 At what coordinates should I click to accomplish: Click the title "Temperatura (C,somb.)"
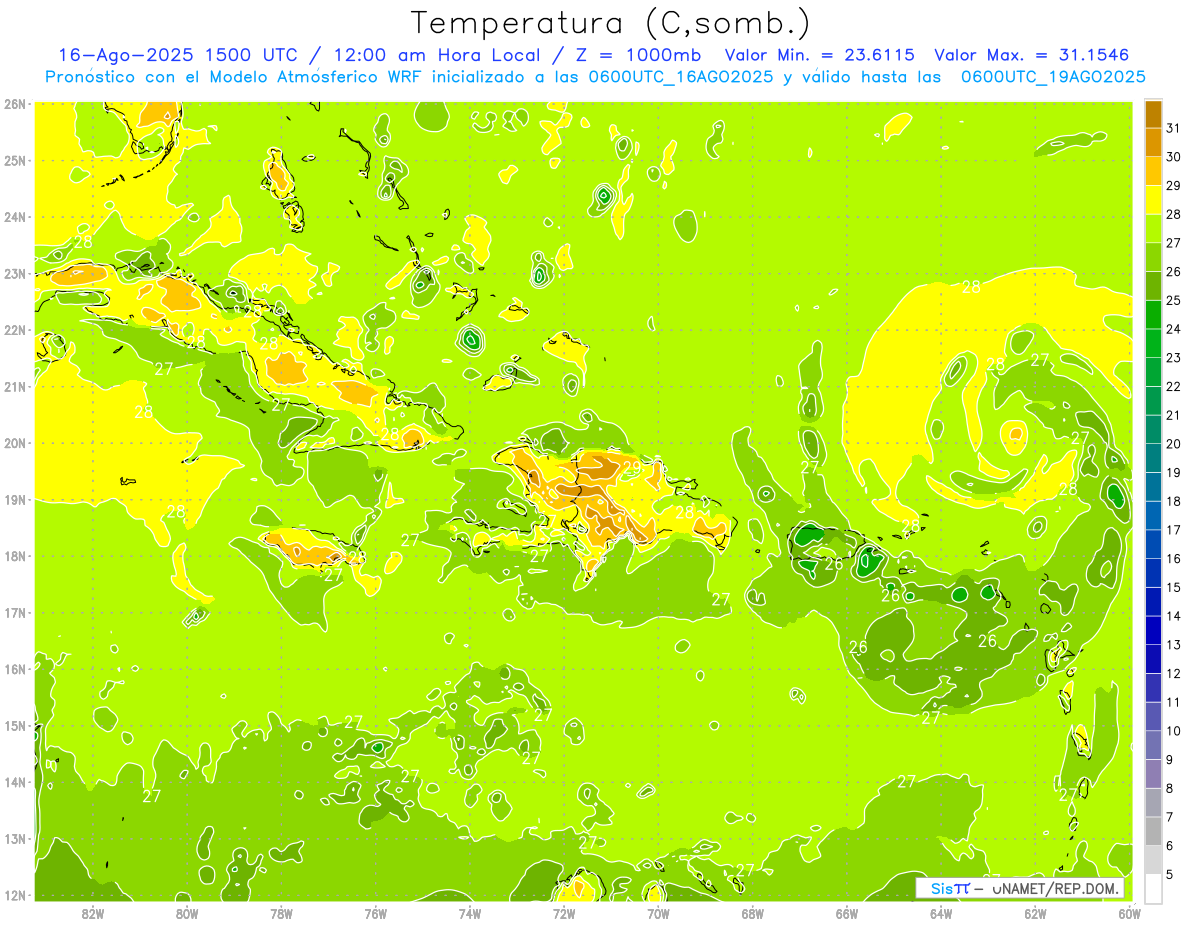pyautogui.click(x=611, y=24)
